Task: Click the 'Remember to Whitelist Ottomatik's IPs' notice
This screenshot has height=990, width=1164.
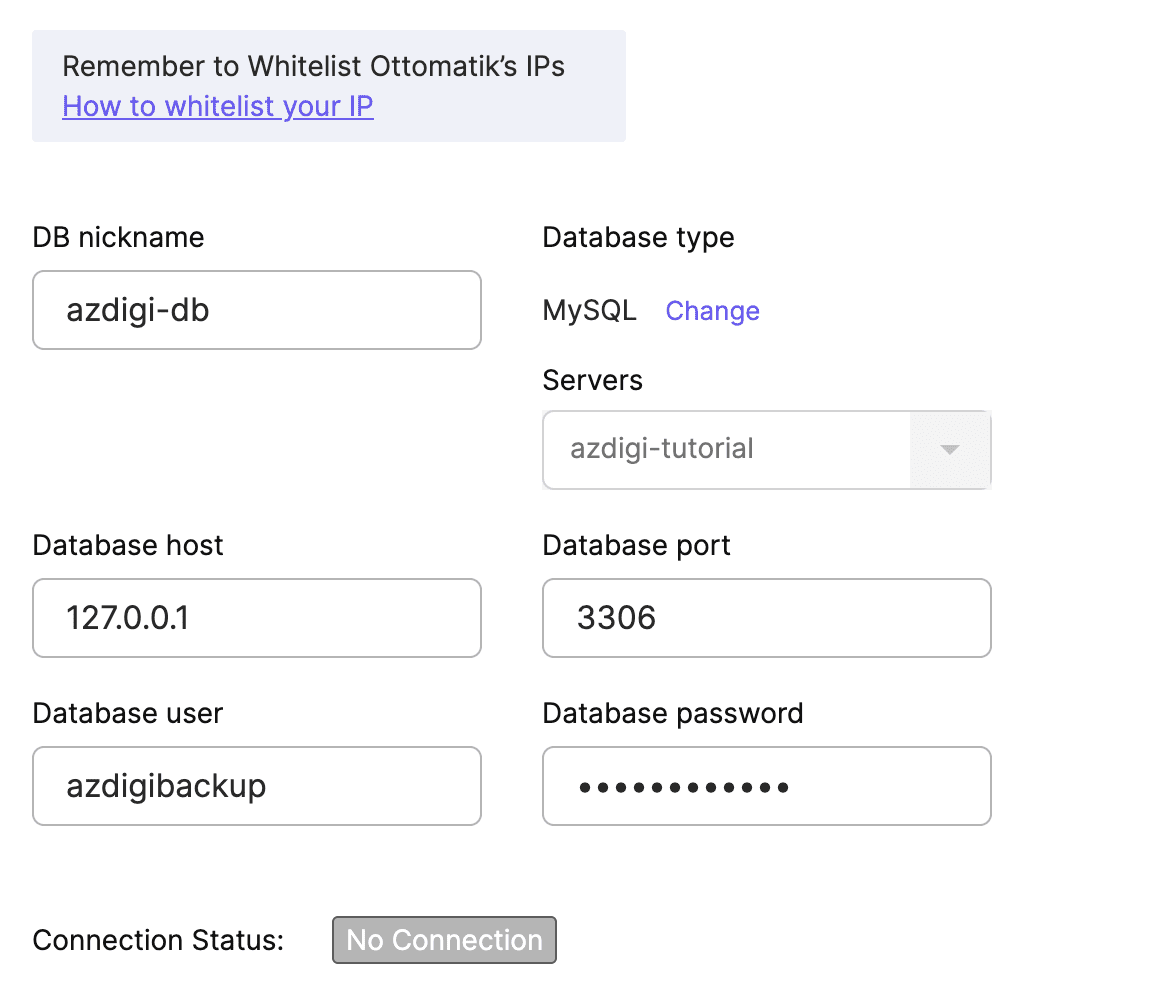Action: pos(313,67)
